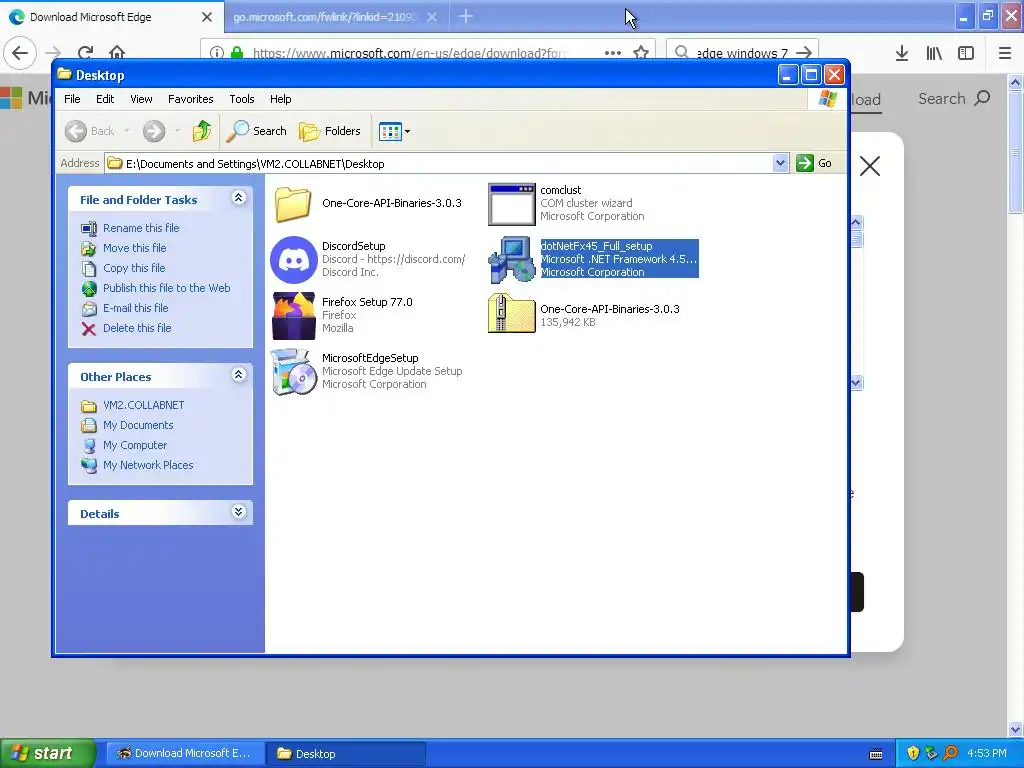Open My Network Places link
The width and height of the screenshot is (1024, 768).
pos(137,466)
